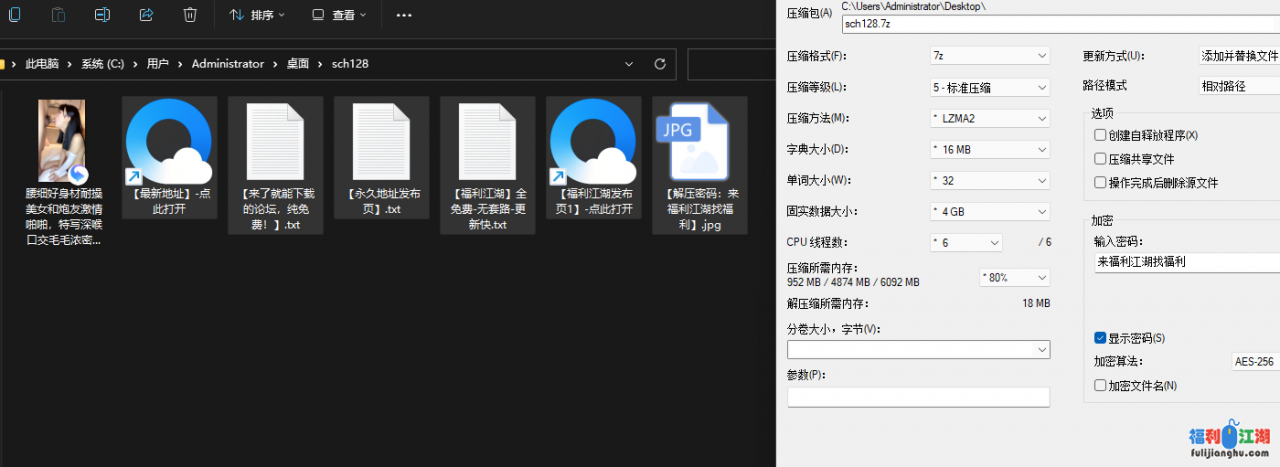The height and width of the screenshot is (467, 1280).
Task: Go to 桌面 in the breadcrumb path
Action: (x=298, y=64)
